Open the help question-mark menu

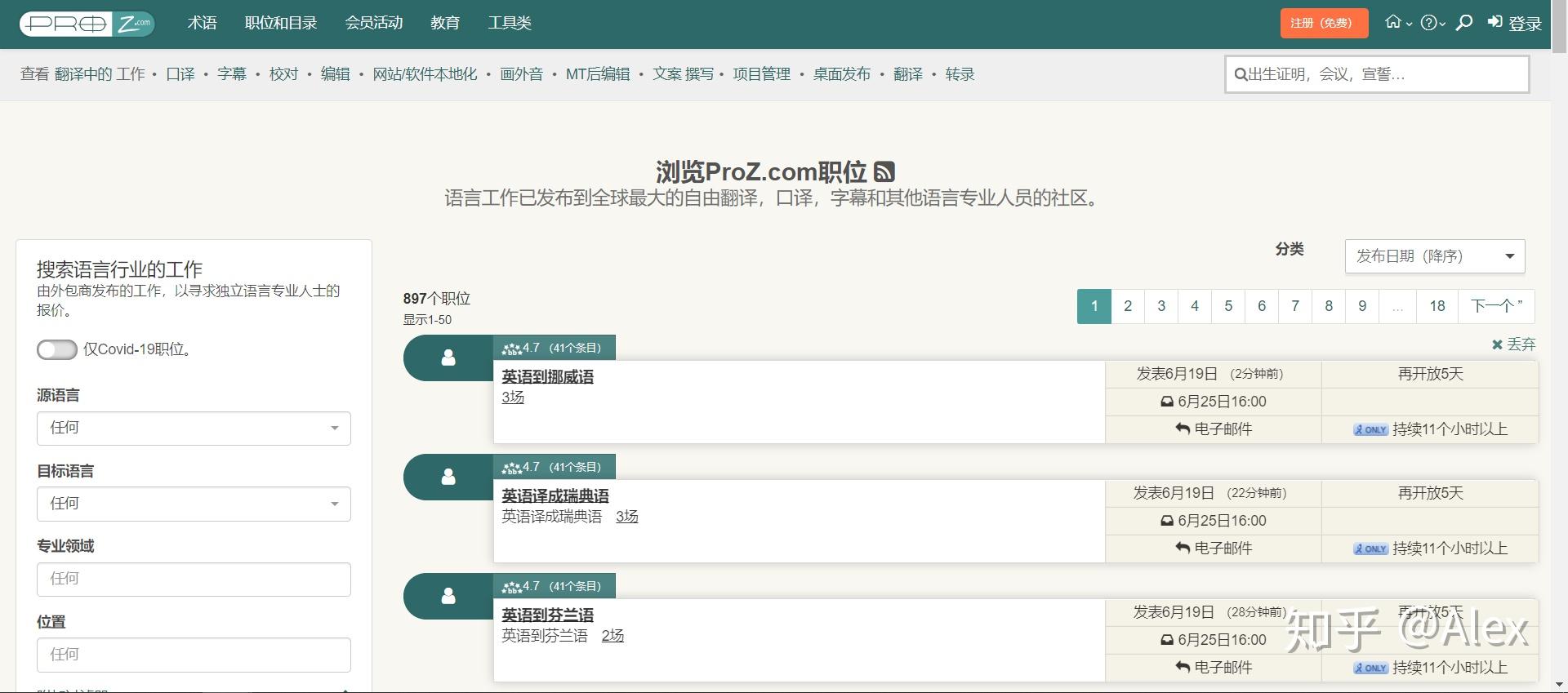(1432, 23)
